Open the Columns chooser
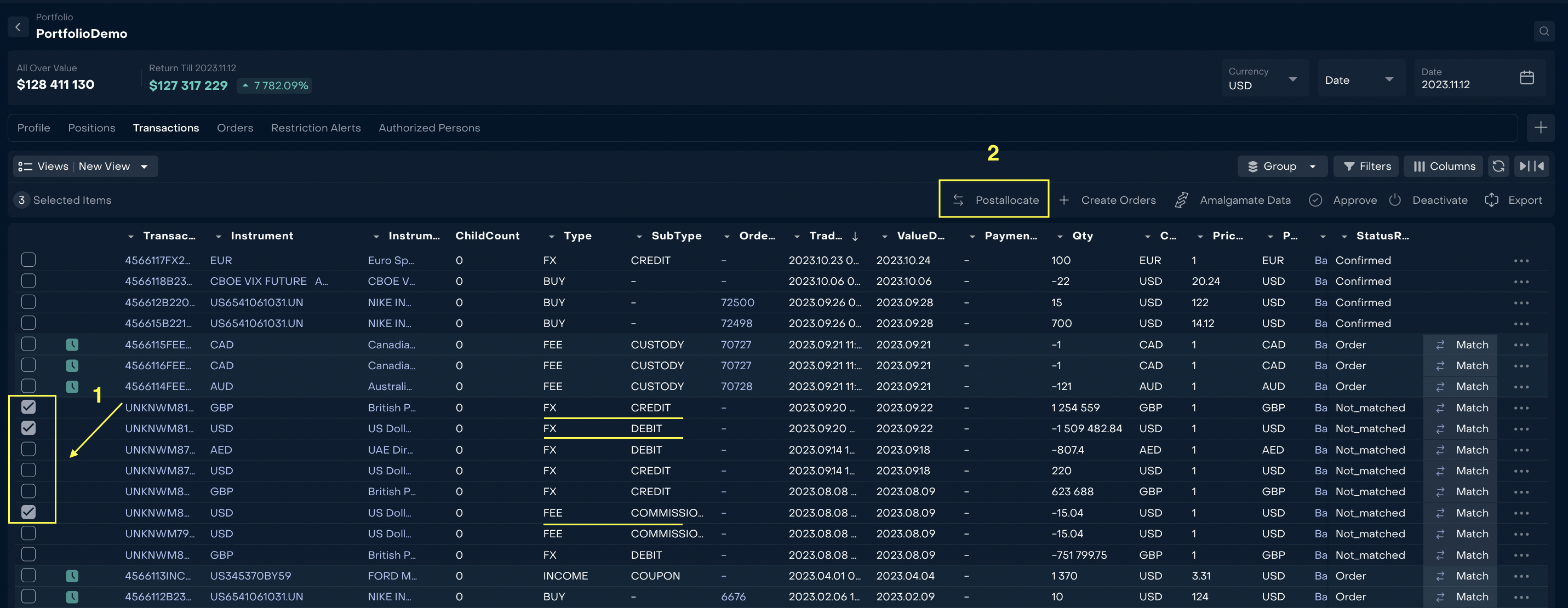 (1443, 166)
